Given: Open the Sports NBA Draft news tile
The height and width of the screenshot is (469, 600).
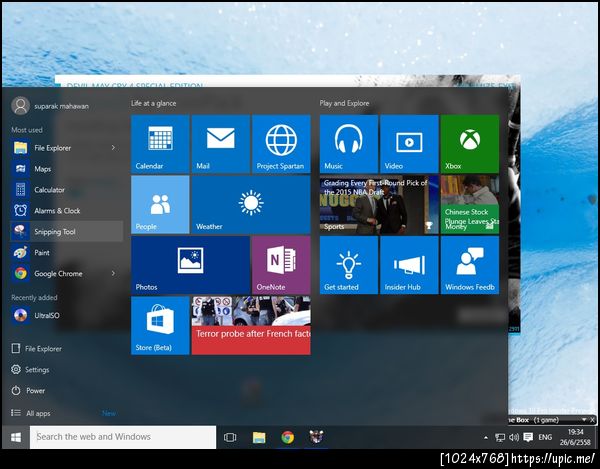Looking at the screenshot, I should pyautogui.click(x=379, y=204).
